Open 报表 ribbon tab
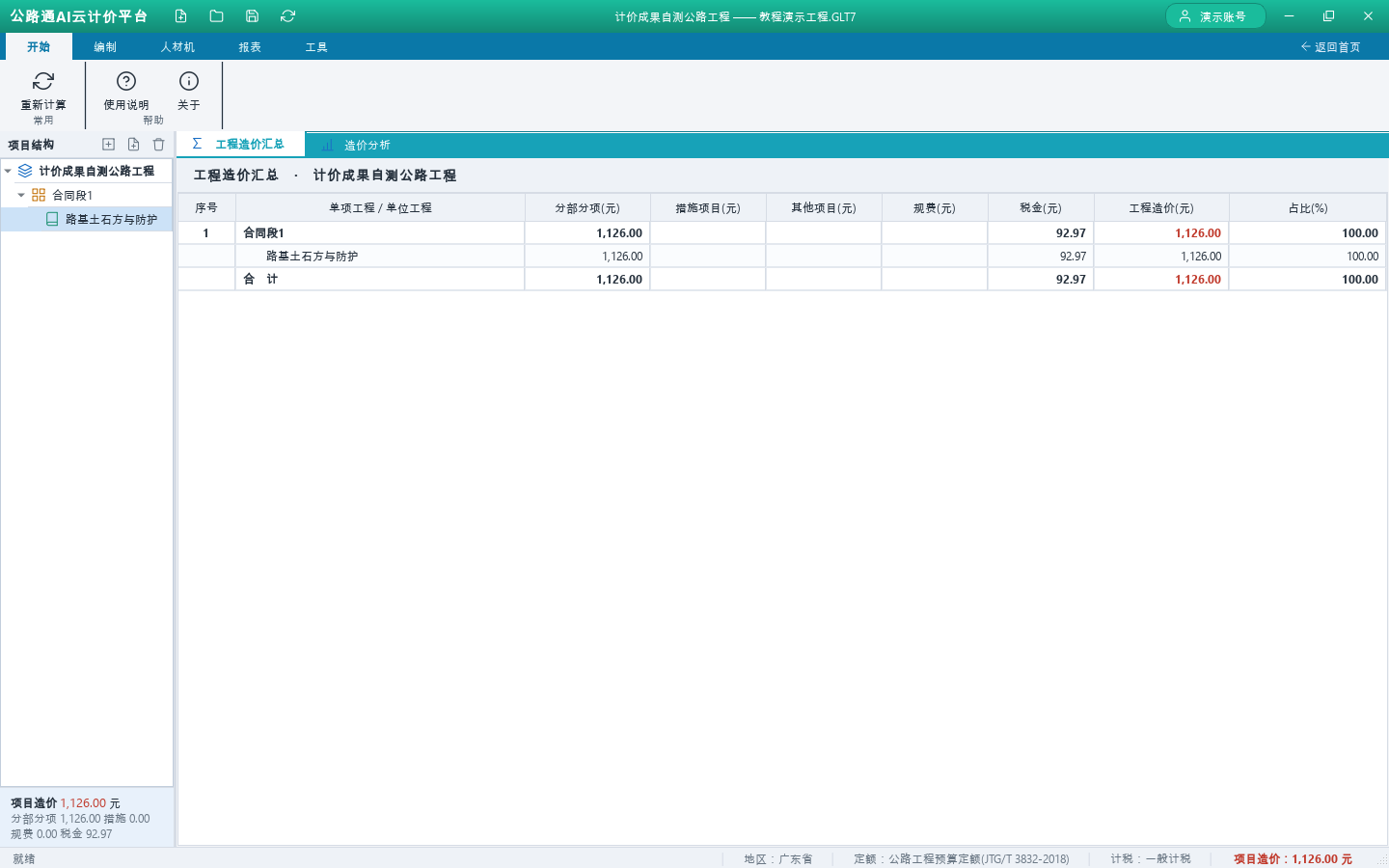1389x868 pixels. pos(250,46)
